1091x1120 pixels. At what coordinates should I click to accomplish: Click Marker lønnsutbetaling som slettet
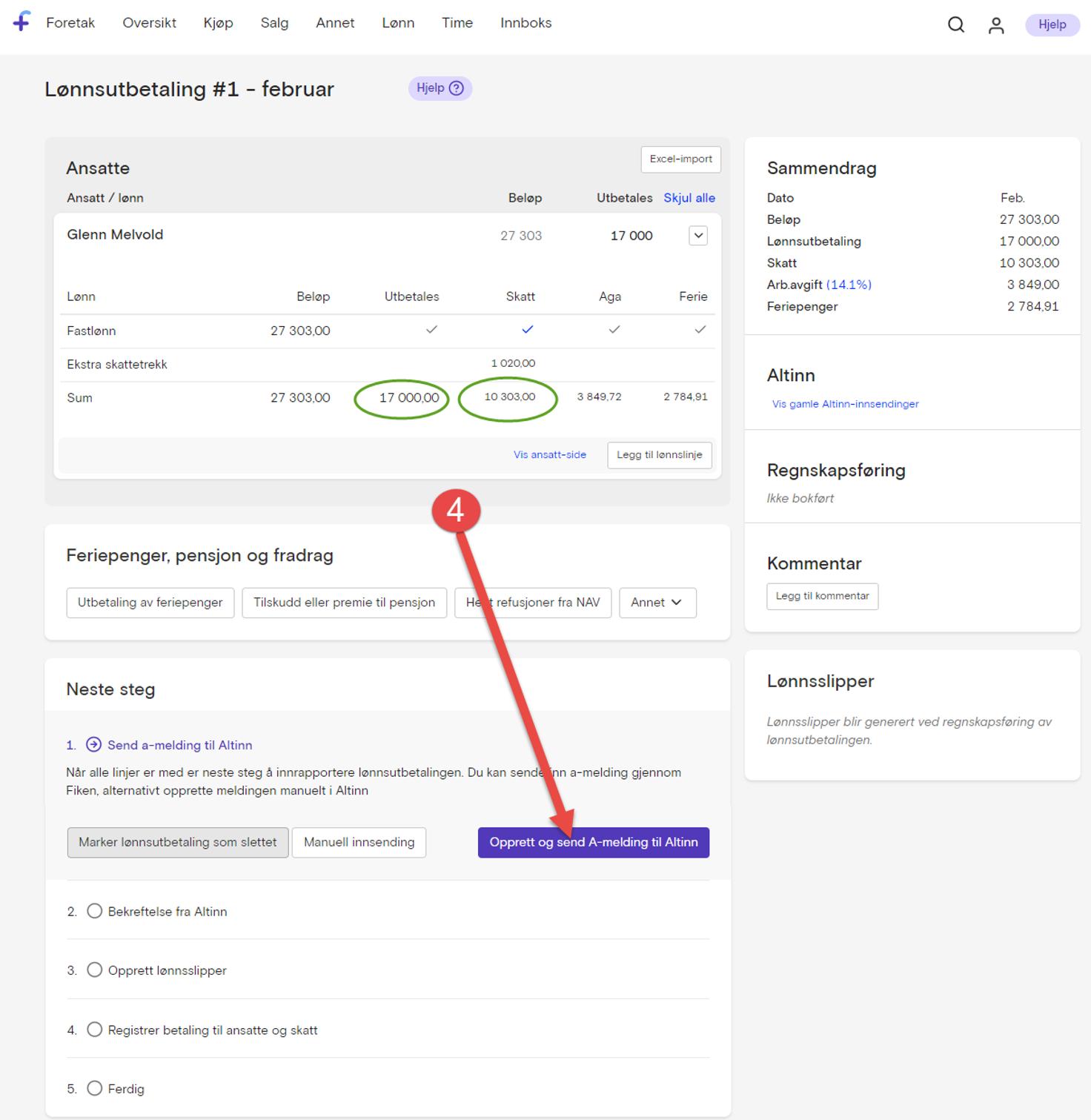click(178, 843)
